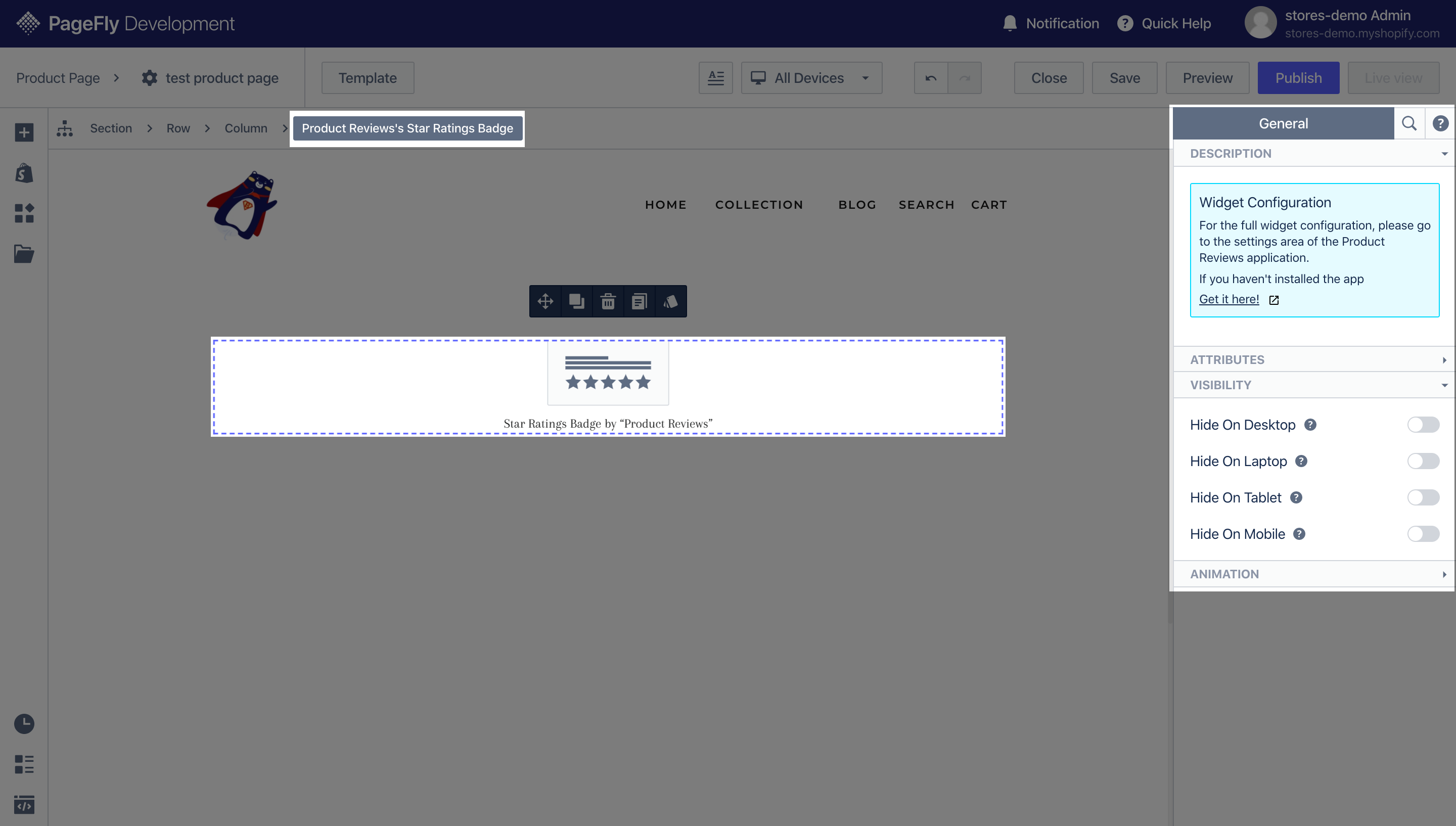Click help icon beside Hide On Tablet
This screenshot has height=826, width=1456.
pyautogui.click(x=1296, y=497)
